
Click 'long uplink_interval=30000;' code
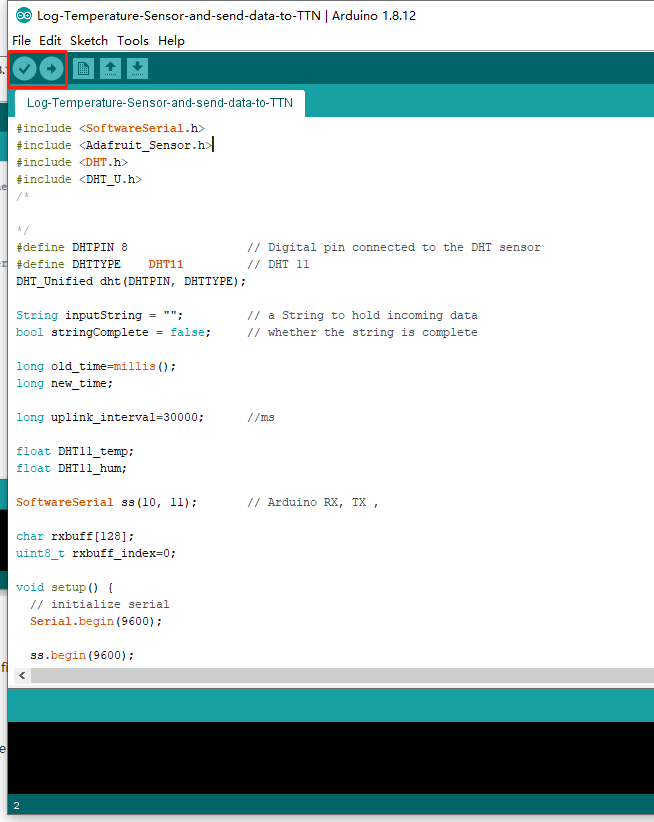pos(110,417)
